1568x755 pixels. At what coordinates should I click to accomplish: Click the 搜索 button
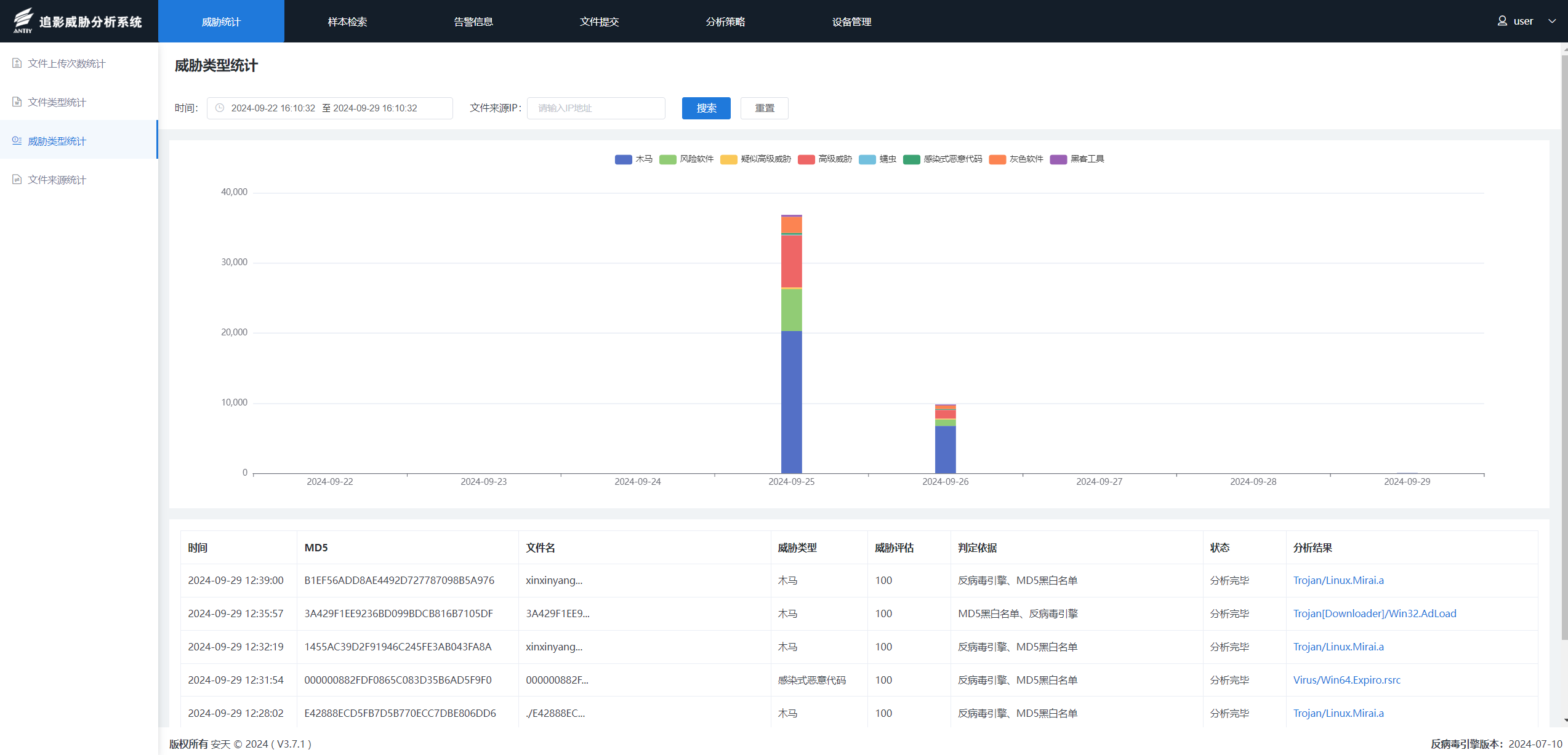[706, 108]
